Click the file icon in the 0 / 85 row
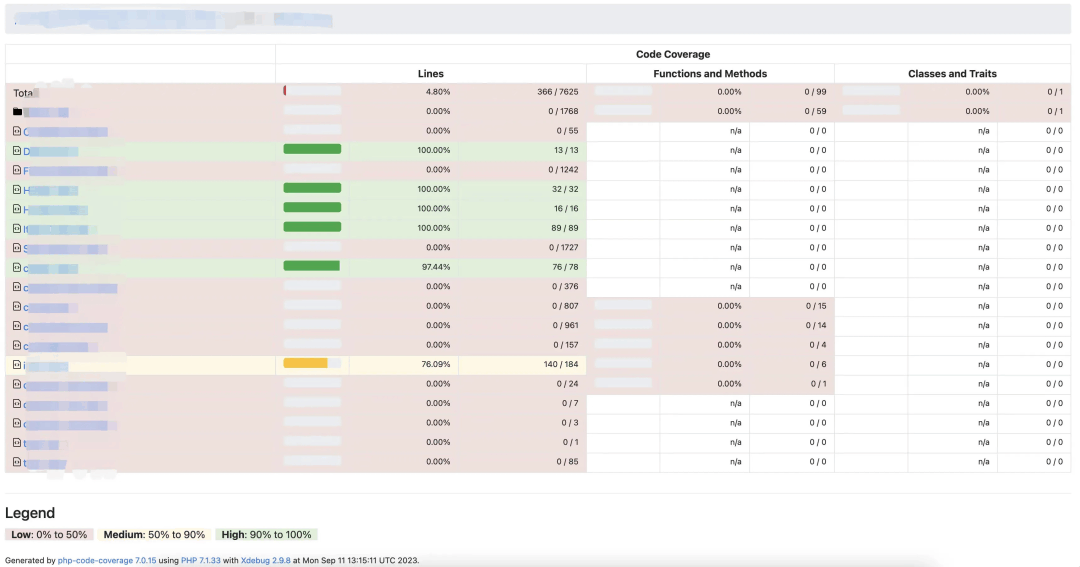 coord(17,462)
